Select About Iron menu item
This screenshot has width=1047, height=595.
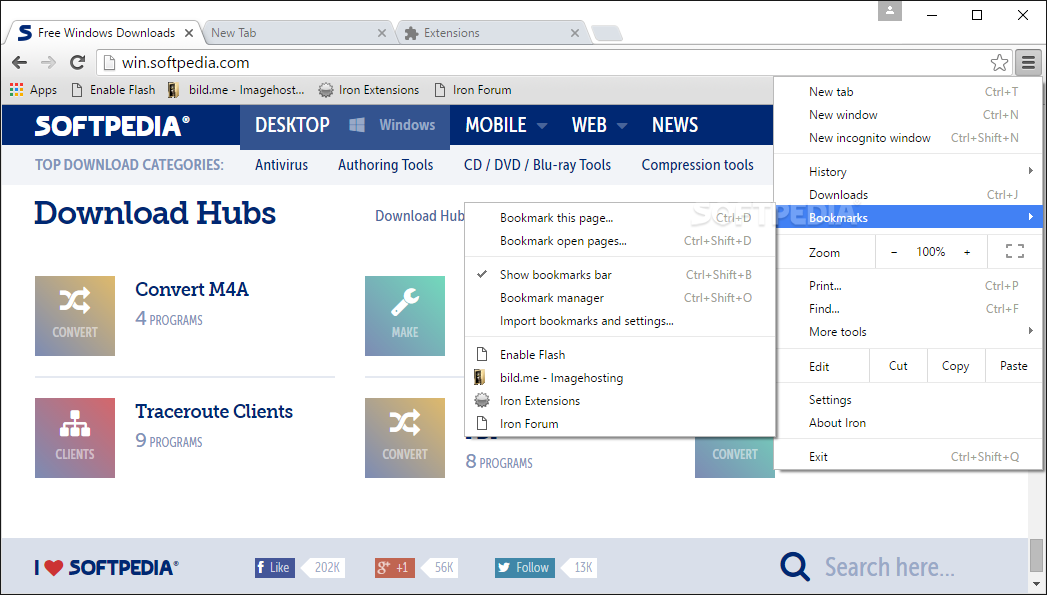pos(909,423)
